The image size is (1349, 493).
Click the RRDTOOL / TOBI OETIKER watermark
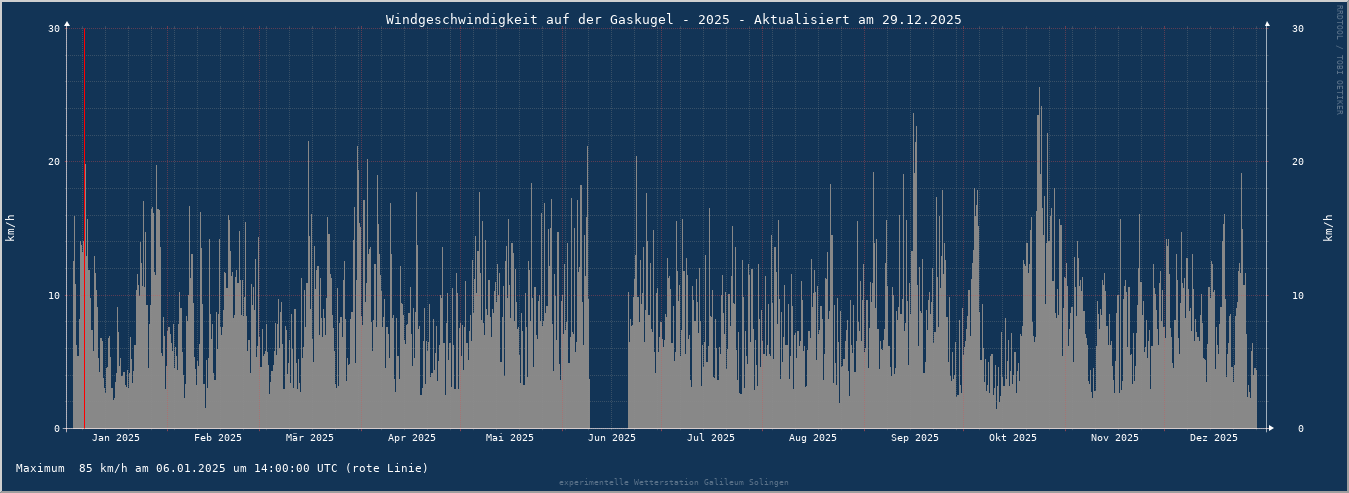pyautogui.click(x=1339, y=60)
